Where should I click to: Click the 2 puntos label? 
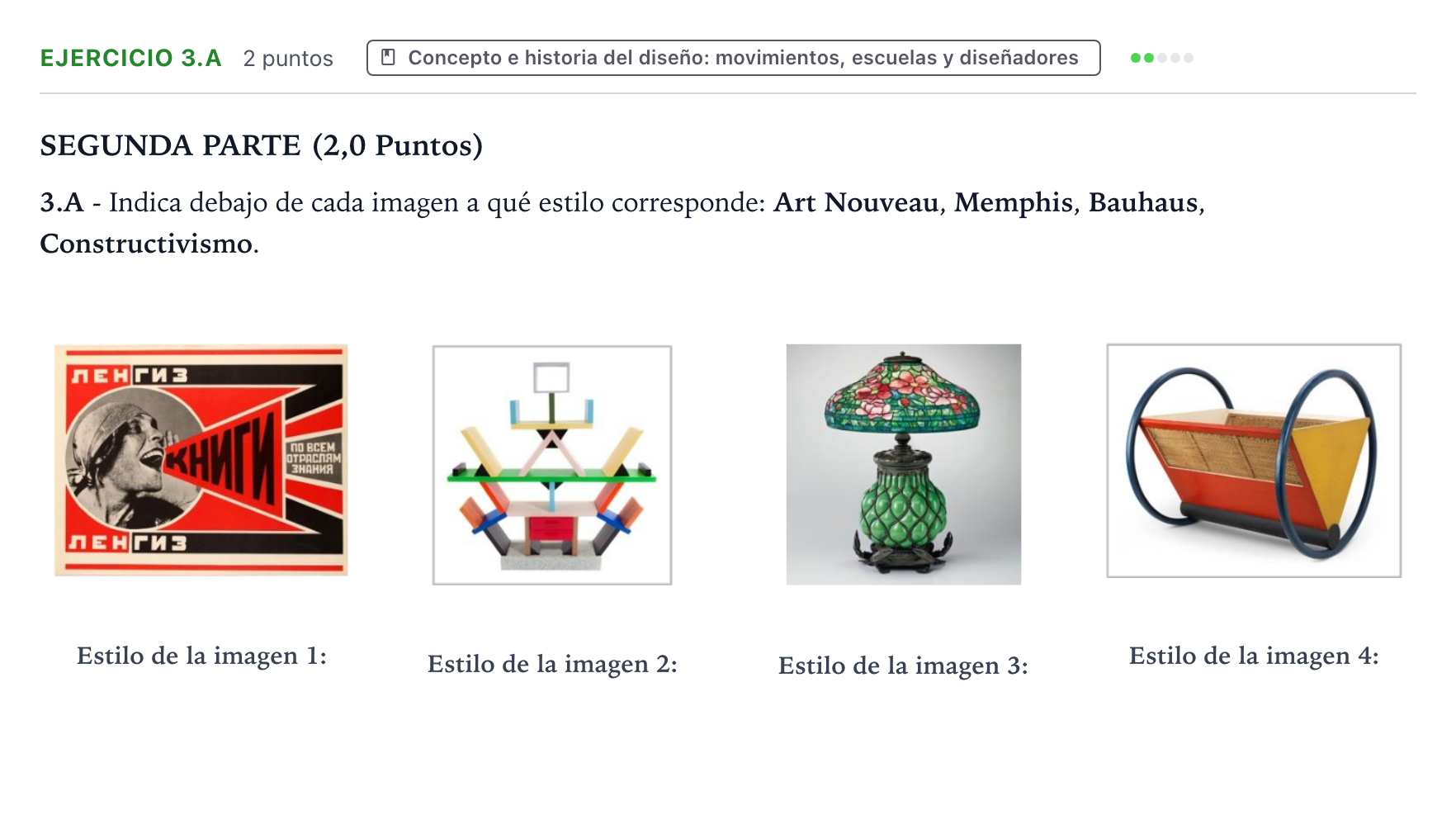pos(288,59)
